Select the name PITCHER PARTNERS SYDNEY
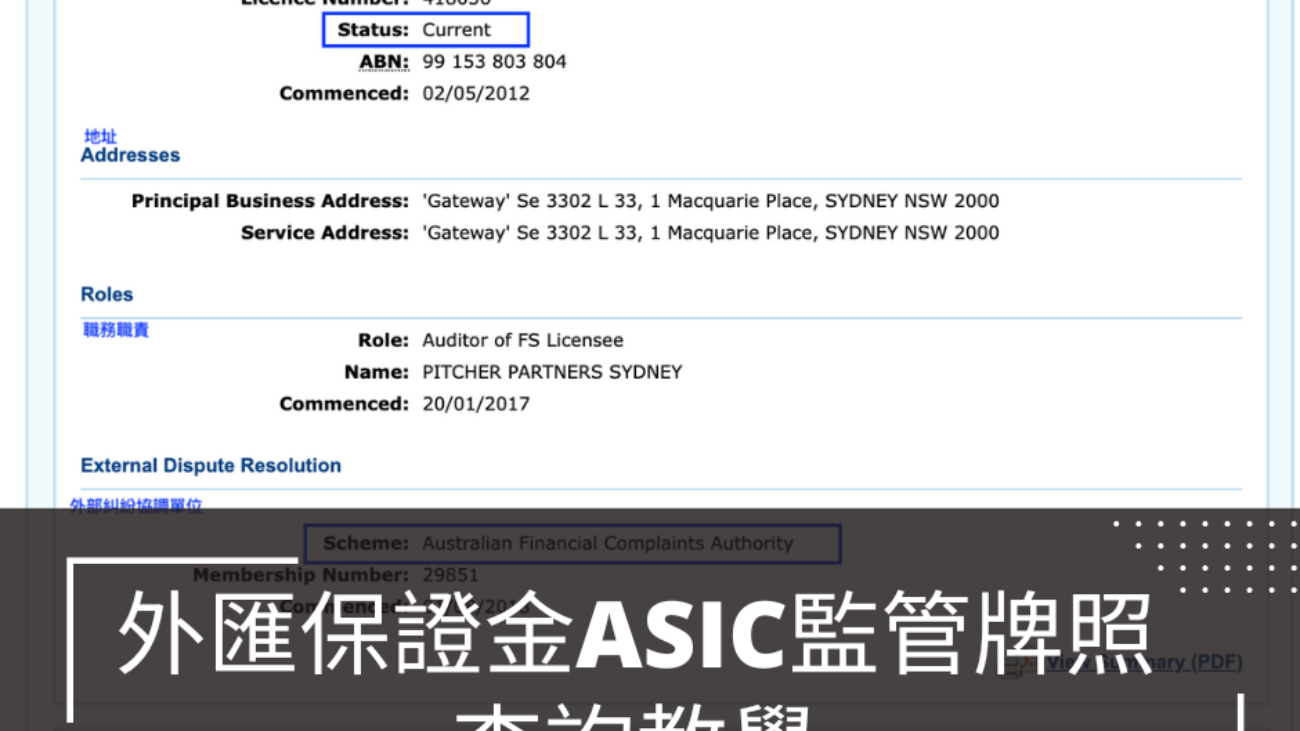 (x=552, y=372)
